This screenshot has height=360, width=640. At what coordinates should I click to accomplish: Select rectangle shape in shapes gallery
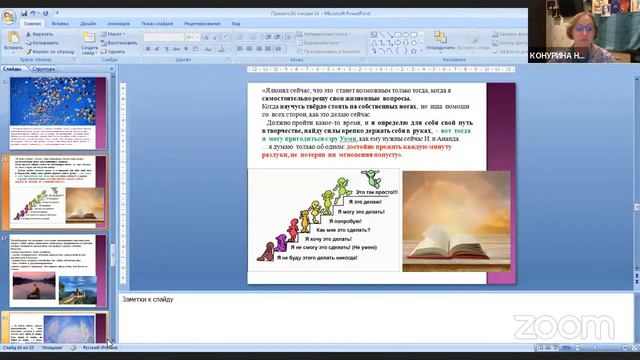coord(398,35)
